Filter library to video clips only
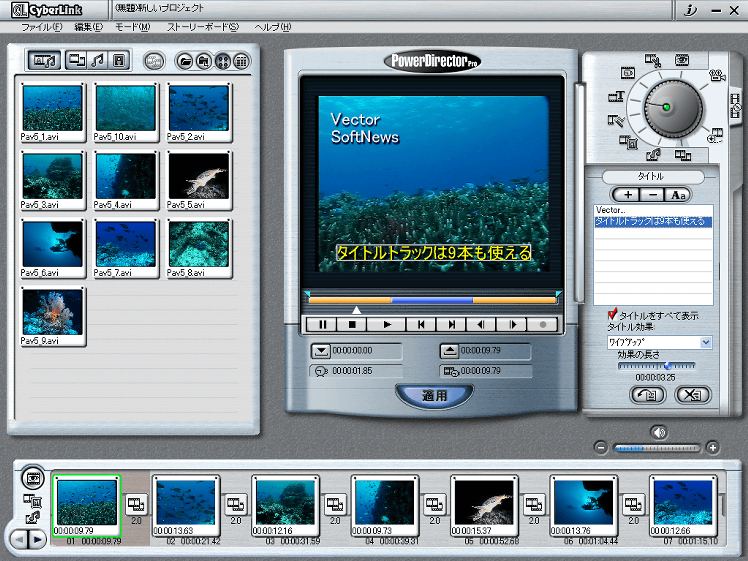 [x=76, y=61]
